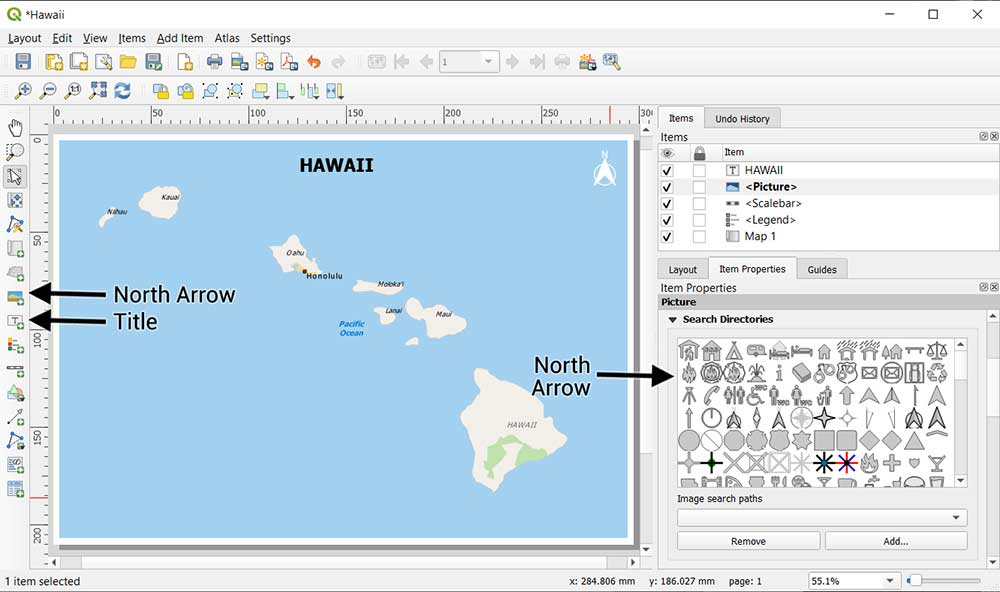Open the Distribute items dropdown
Screen dimensions: 1000x592
310,91
